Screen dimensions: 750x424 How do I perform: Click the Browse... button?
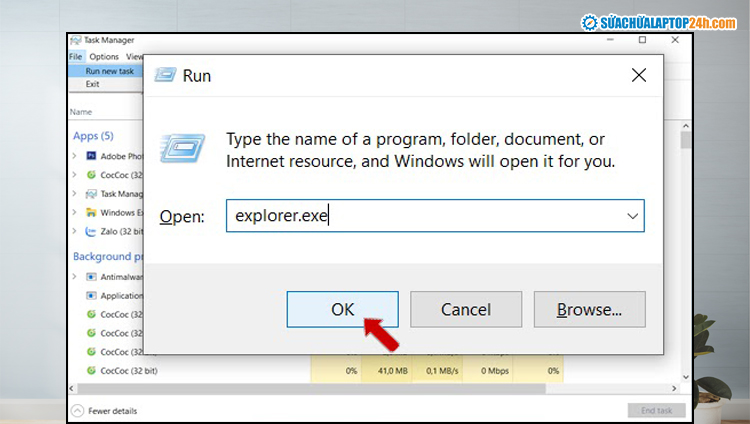tap(589, 309)
